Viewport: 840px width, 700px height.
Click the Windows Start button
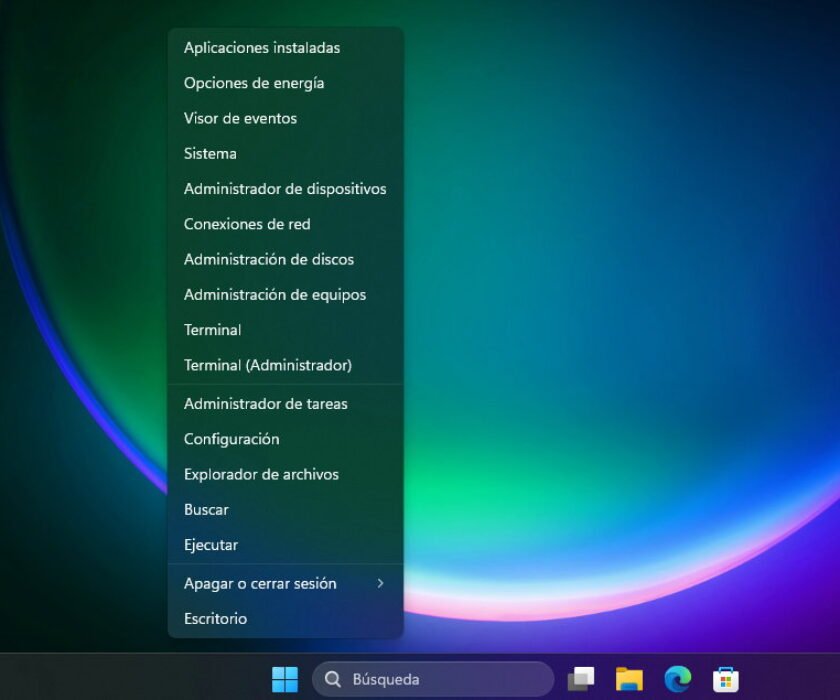click(x=285, y=679)
